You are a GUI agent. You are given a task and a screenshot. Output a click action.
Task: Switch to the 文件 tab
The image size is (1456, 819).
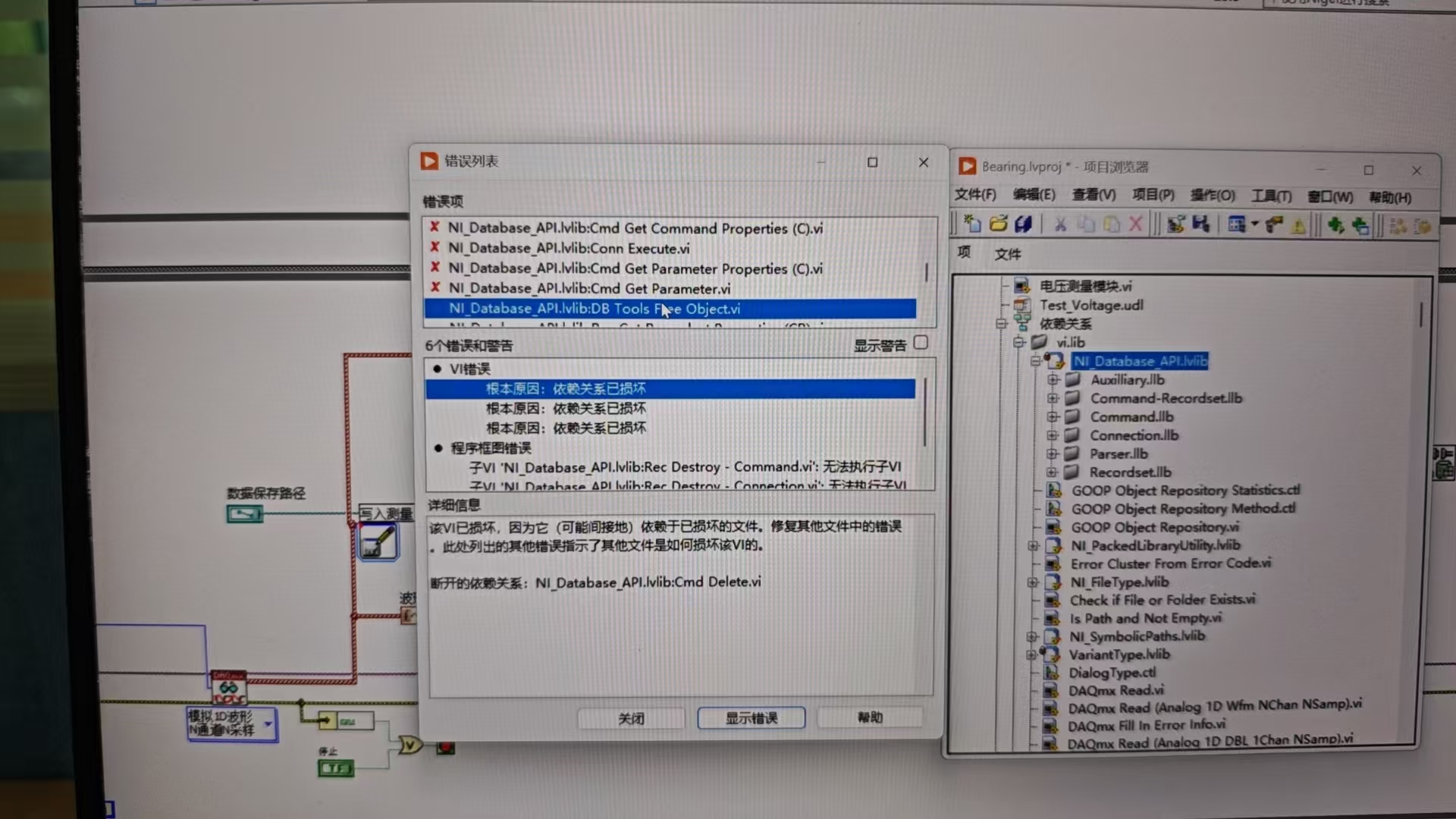pyautogui.click(x=1007, y=254)
